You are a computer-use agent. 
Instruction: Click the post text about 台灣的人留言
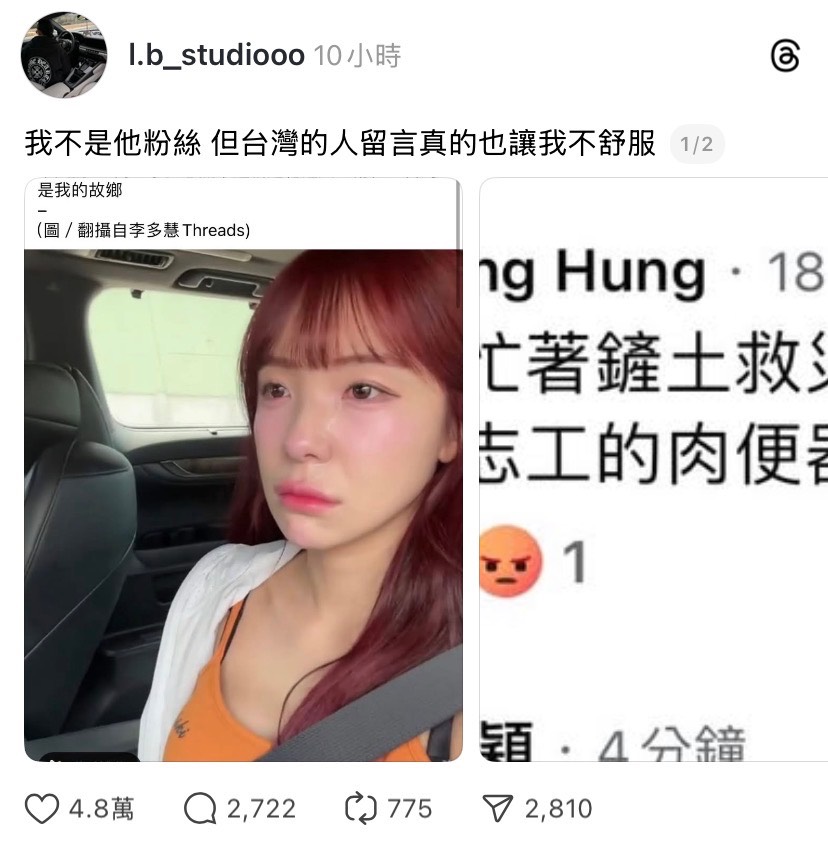point(340,144)
